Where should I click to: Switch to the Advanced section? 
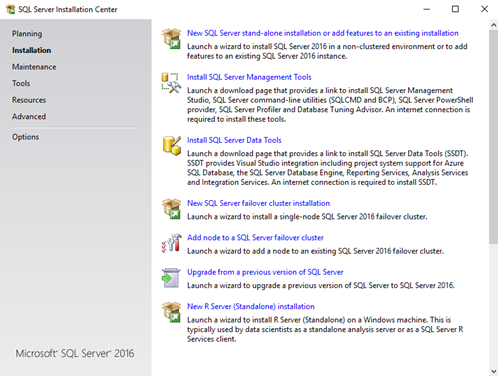(29, 116)
